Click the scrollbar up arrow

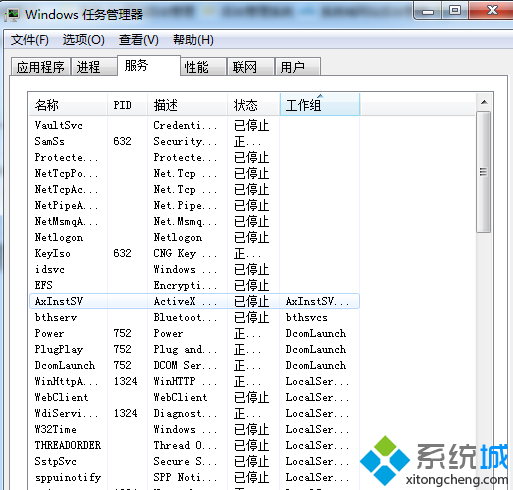pos(484,103)
